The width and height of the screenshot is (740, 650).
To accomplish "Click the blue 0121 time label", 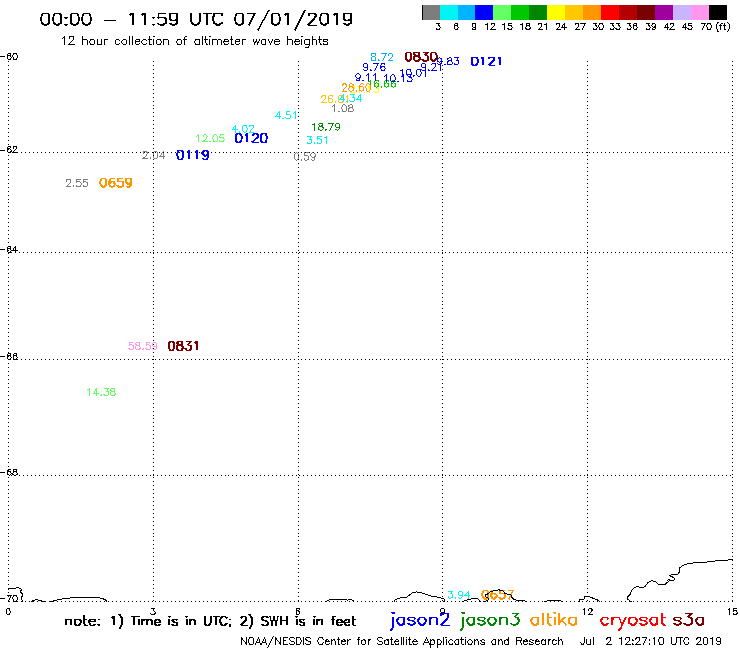I will click(486, 61).
